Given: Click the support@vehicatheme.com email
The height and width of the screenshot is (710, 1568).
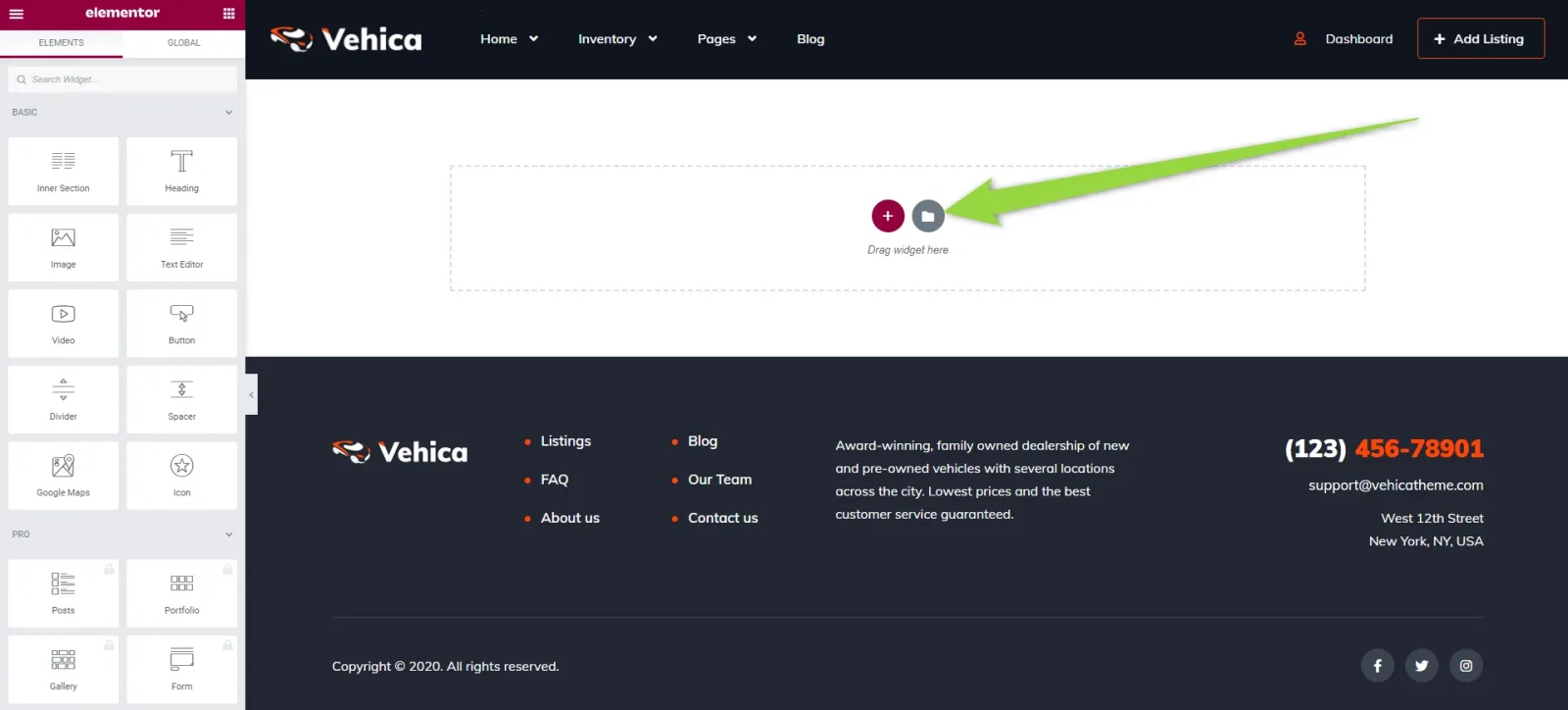Looking at the screenshot, I should (x=1396, y=485).
